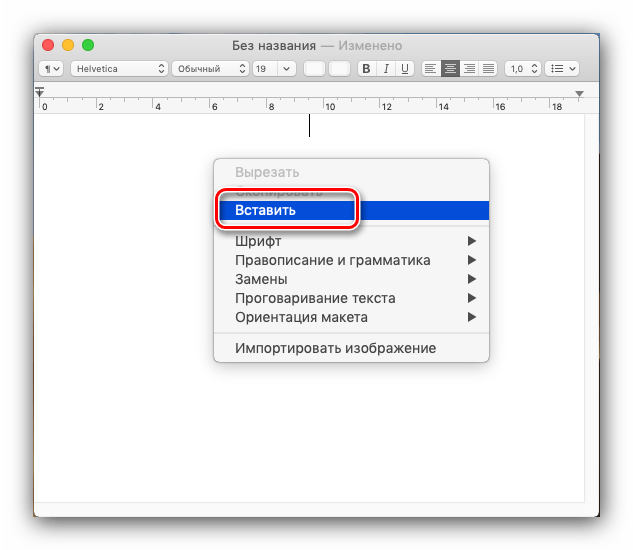Select the right margin marker on ruler
The height and width of the screenshot is (550, 633).
coord(579,94)
